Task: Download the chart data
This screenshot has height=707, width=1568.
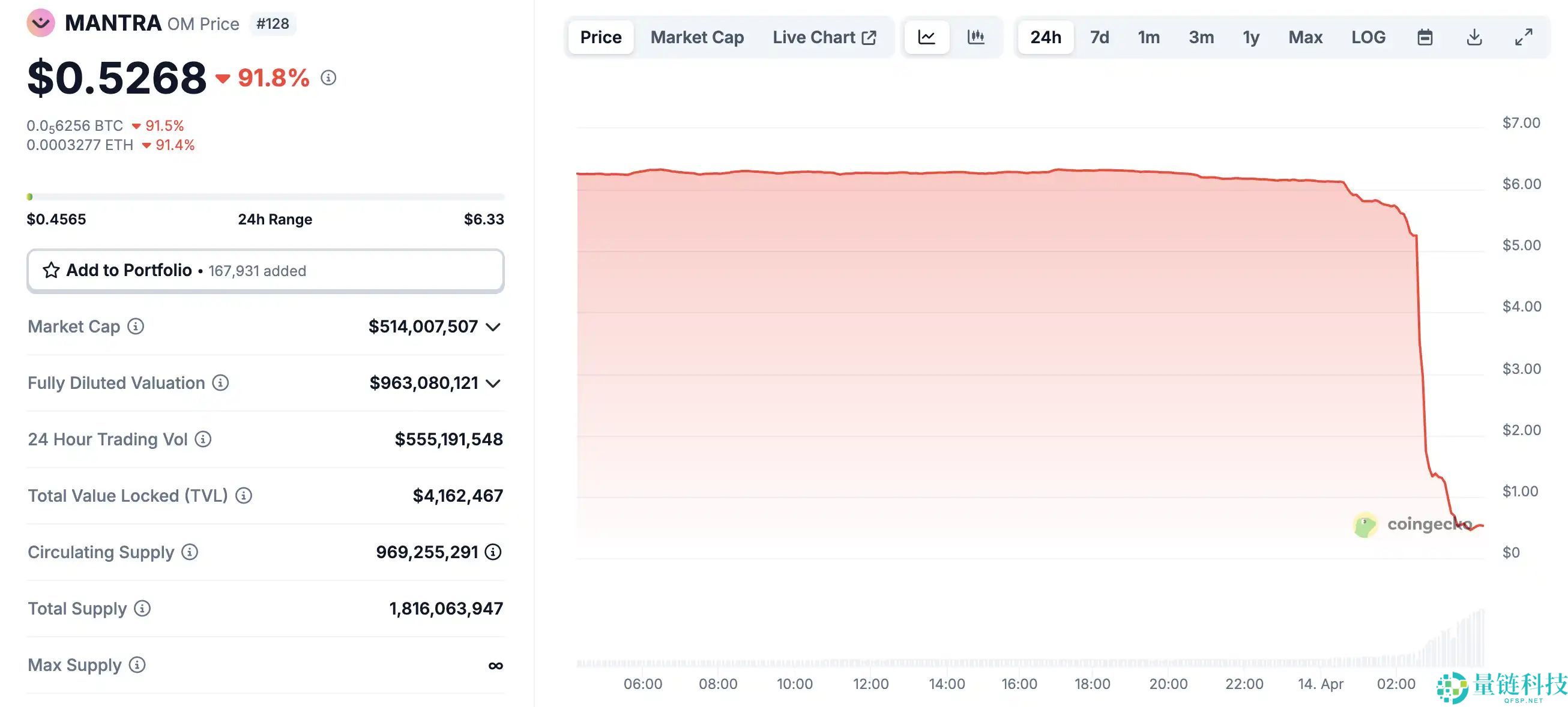Action: [1474, 37]
